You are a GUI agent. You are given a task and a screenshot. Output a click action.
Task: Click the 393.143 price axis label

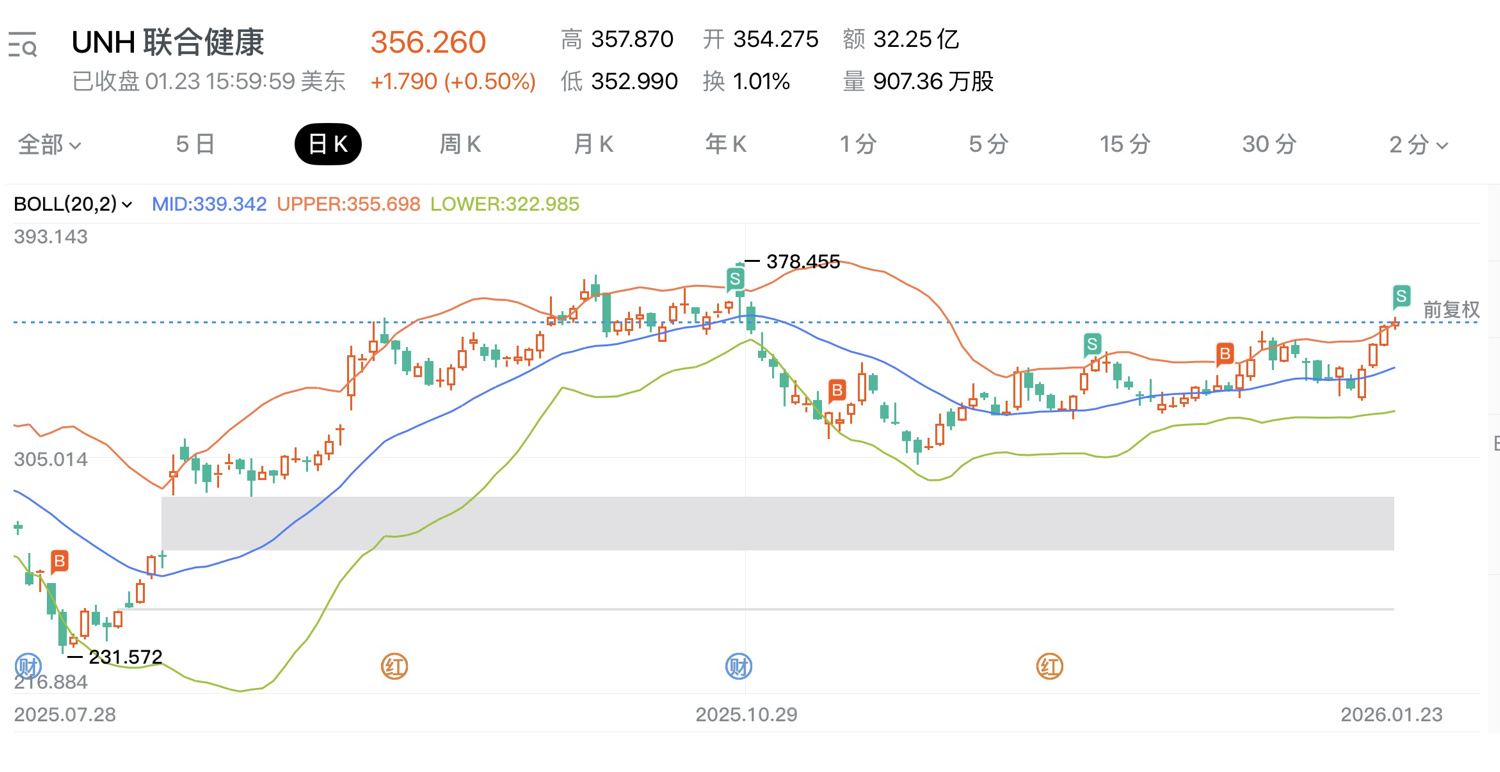point(51,237)
